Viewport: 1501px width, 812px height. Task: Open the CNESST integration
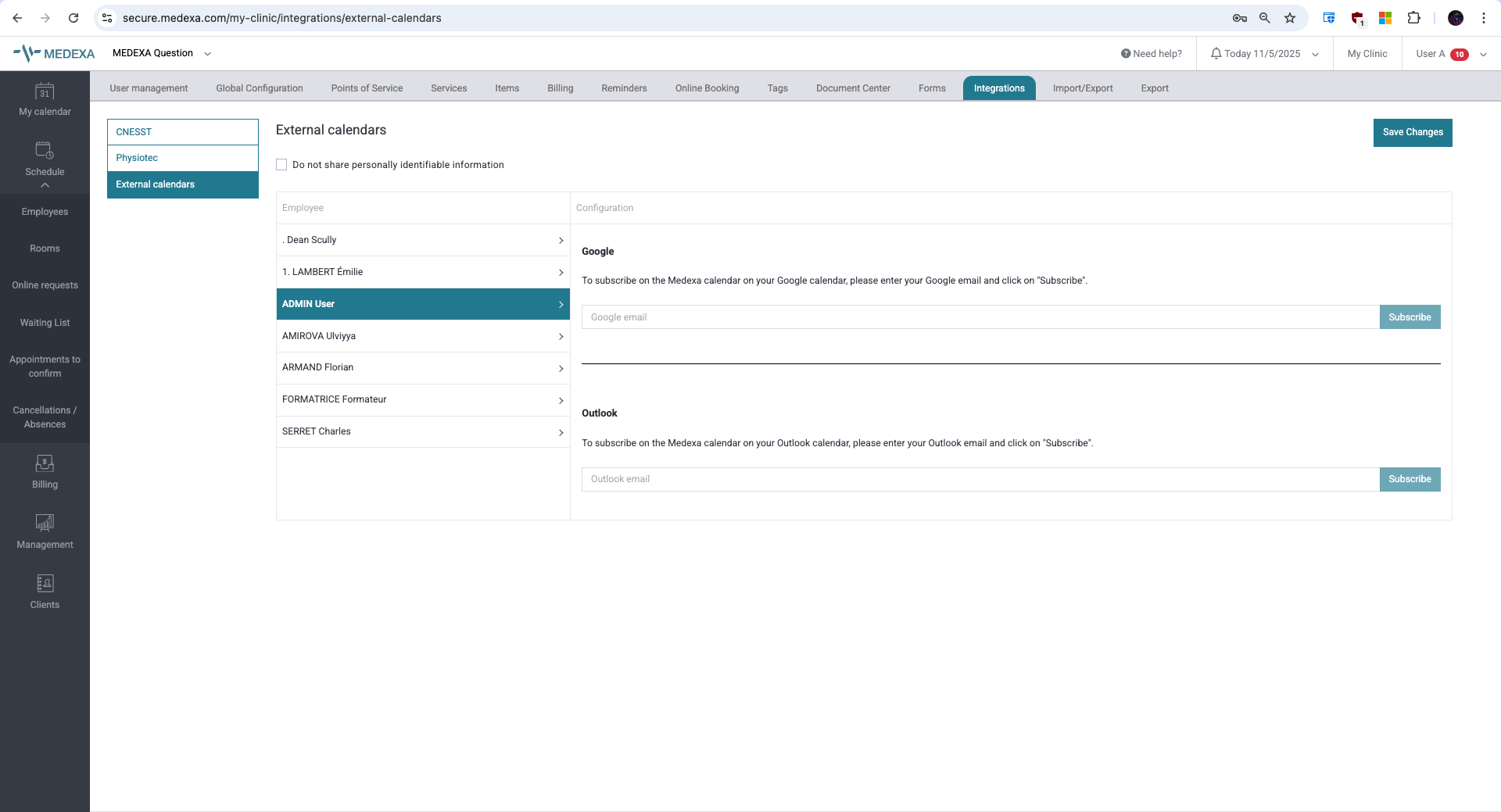pyautogui.click(x=183, y=132)
